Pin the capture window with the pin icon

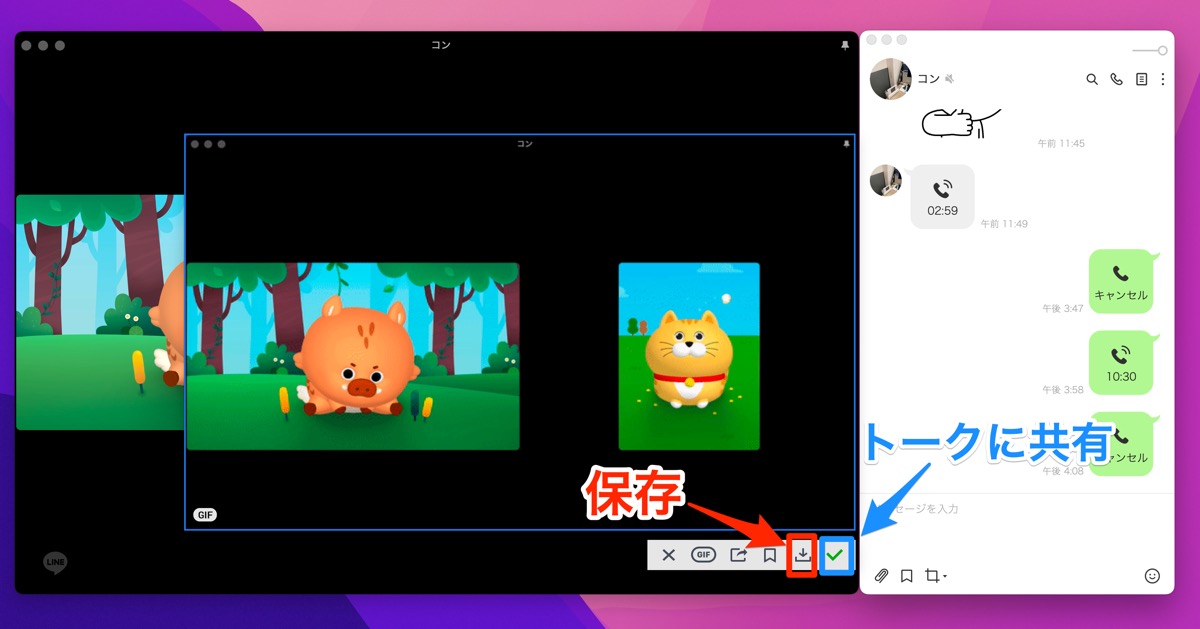coord(846,143)
